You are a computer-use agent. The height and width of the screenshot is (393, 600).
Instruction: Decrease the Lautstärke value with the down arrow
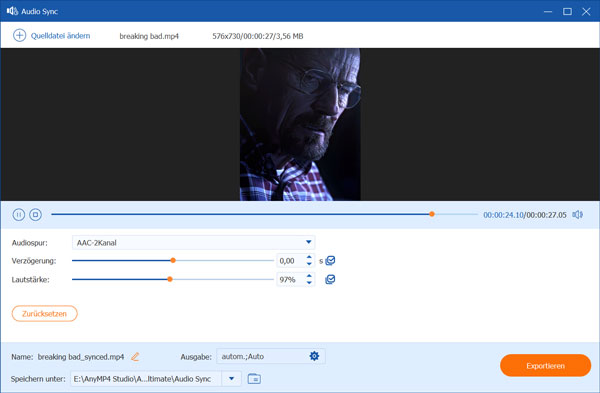click(x=309, y=283)
